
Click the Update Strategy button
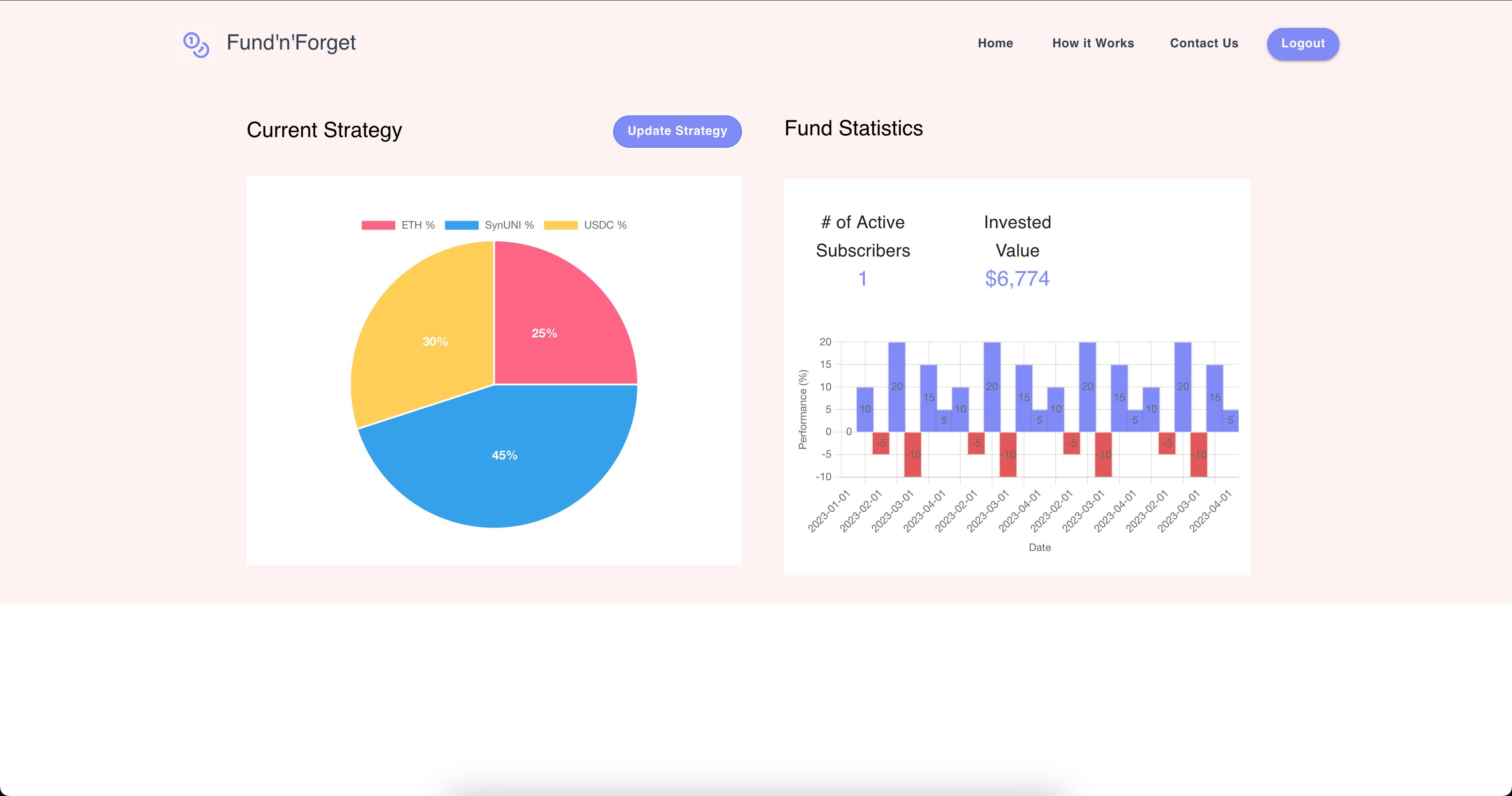pos(677,131)
